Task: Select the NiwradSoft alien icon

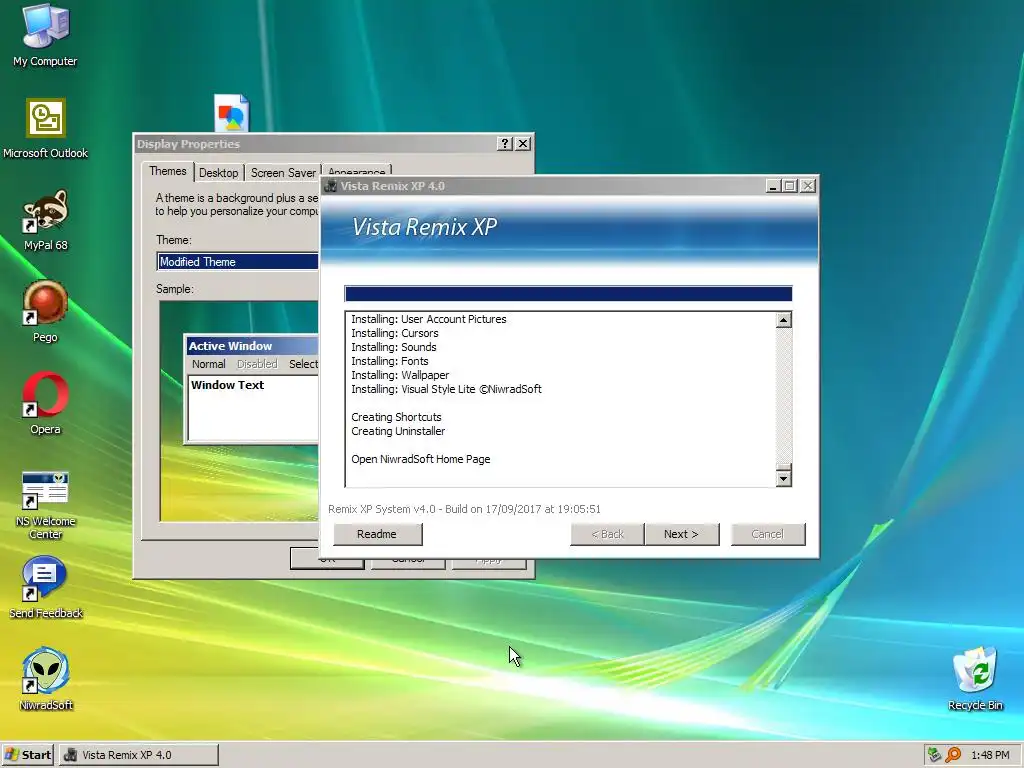Action: pyautogui.click(x=45, y=679)
